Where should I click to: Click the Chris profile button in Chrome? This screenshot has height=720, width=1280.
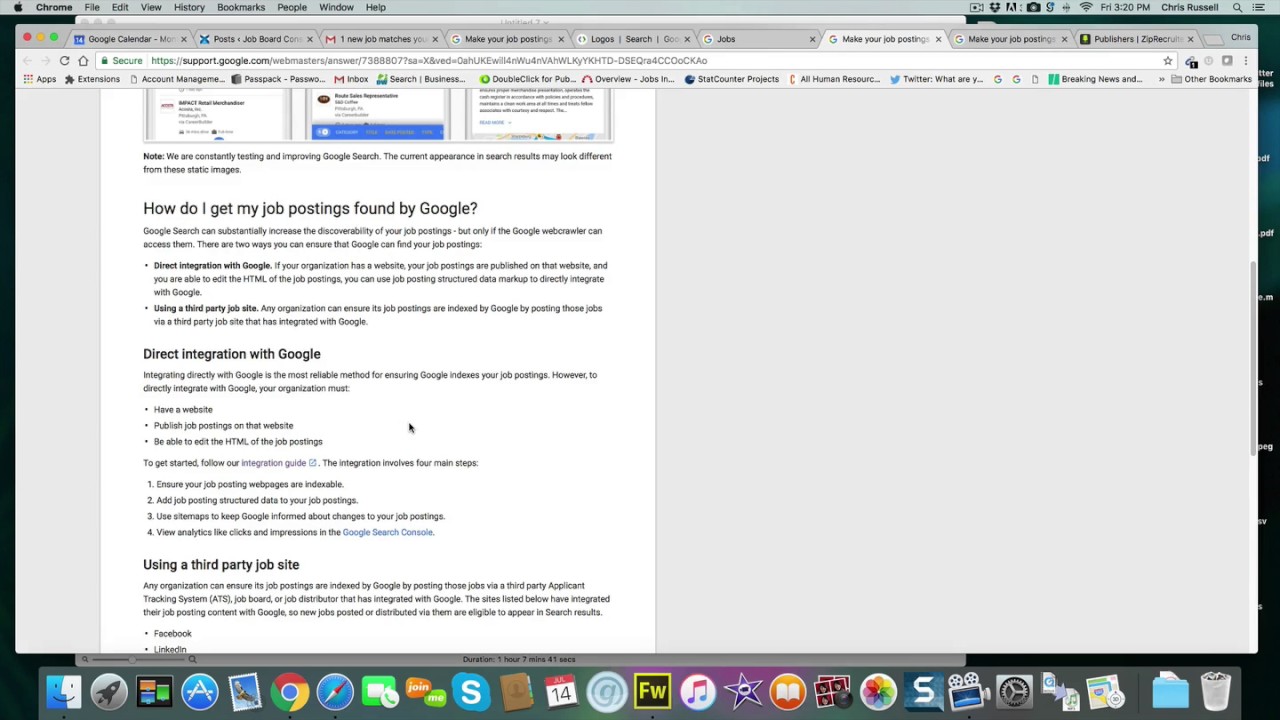1240,37
